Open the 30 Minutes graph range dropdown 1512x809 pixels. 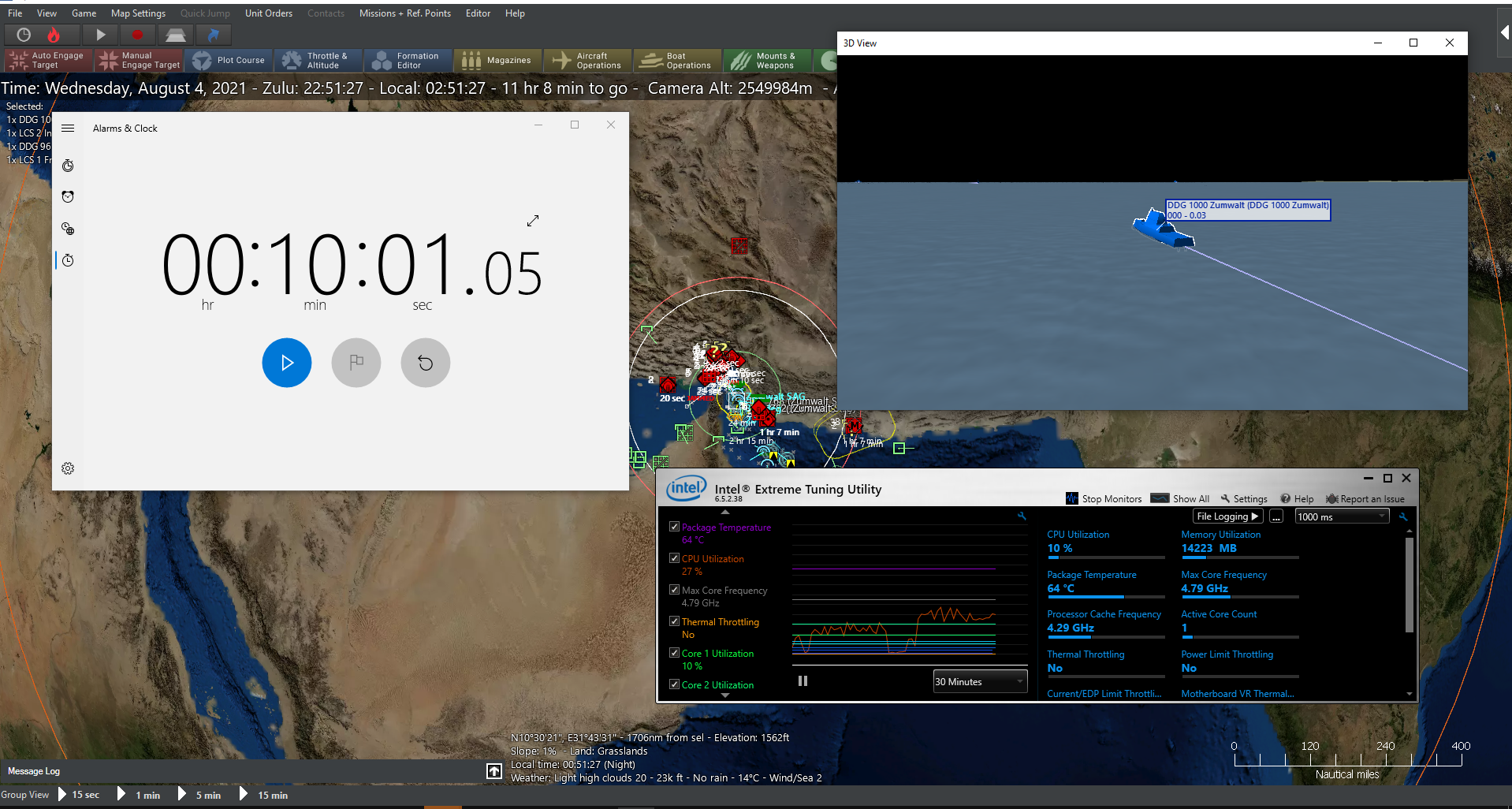tap(979, 681)
